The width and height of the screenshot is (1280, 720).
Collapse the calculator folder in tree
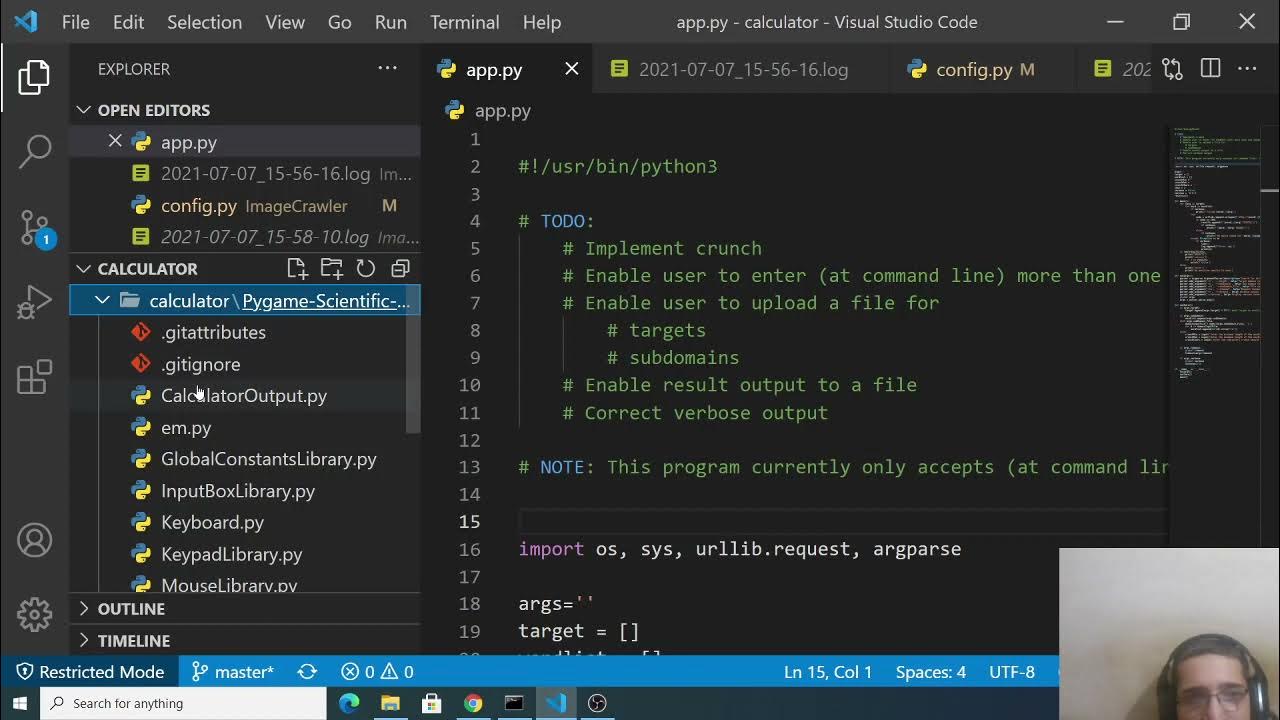coord(102,300)
